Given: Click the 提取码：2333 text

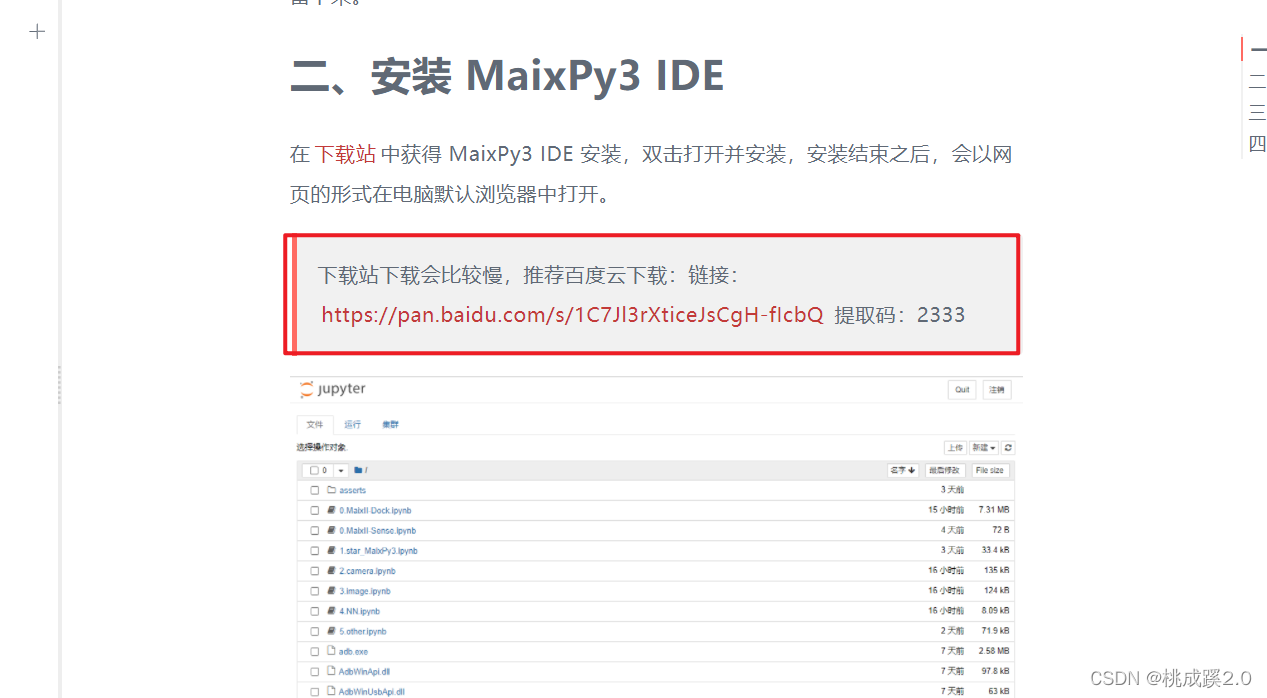Looking at the screenshot, I should (900, 315).
